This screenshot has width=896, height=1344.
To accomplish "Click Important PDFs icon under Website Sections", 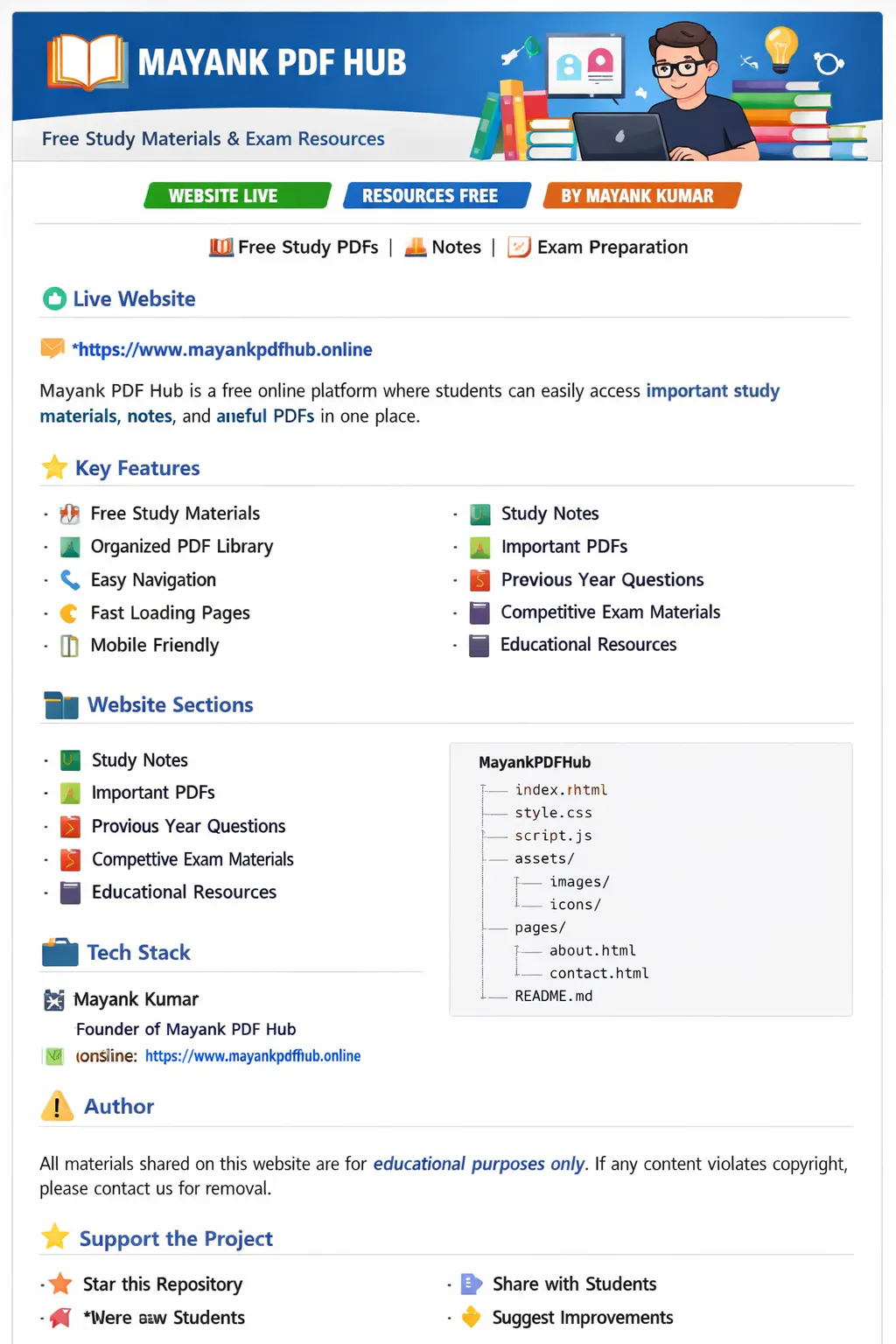I will click(70, 793).
